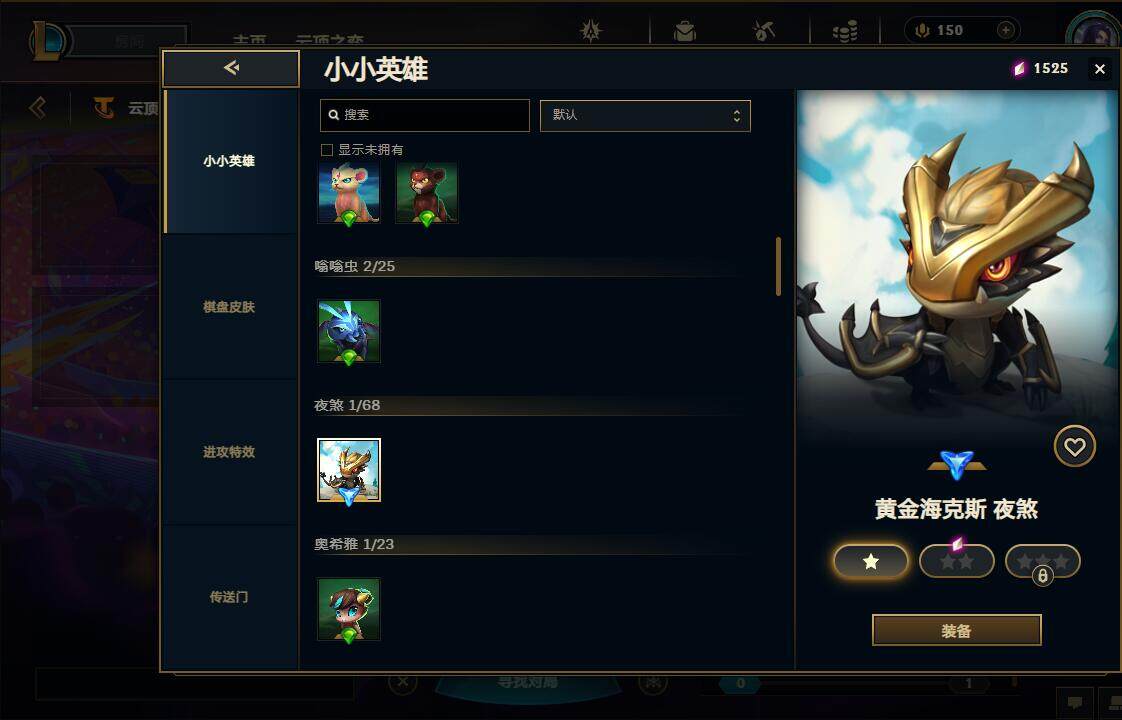This screenshot has width=1122, height=720.
Task: Favorite this Little Legend with the heart icon
Action: pos(1074,447)
